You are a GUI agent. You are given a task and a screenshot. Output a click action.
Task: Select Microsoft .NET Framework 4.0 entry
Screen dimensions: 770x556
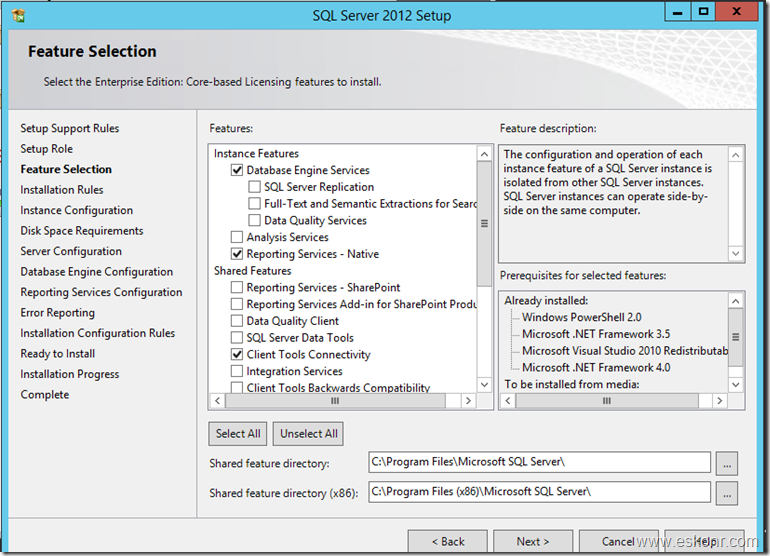596,367
